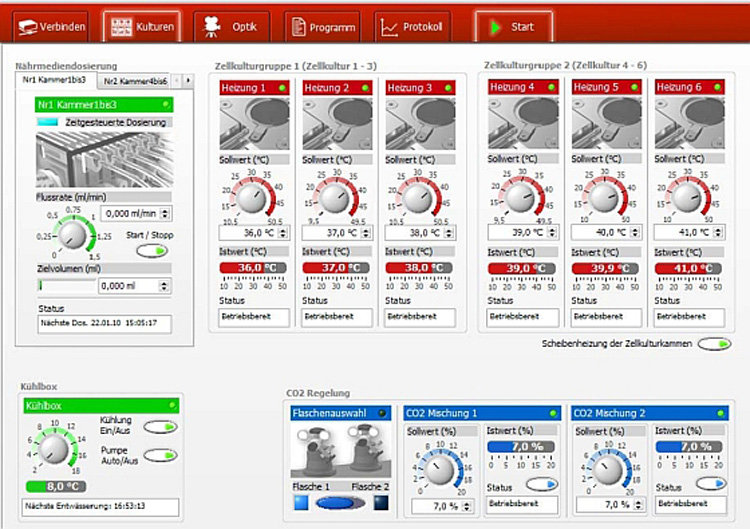Click the Heizung 5 Sollwert knob
This screenshot has width=750, height=529.
tap(603, 198)
